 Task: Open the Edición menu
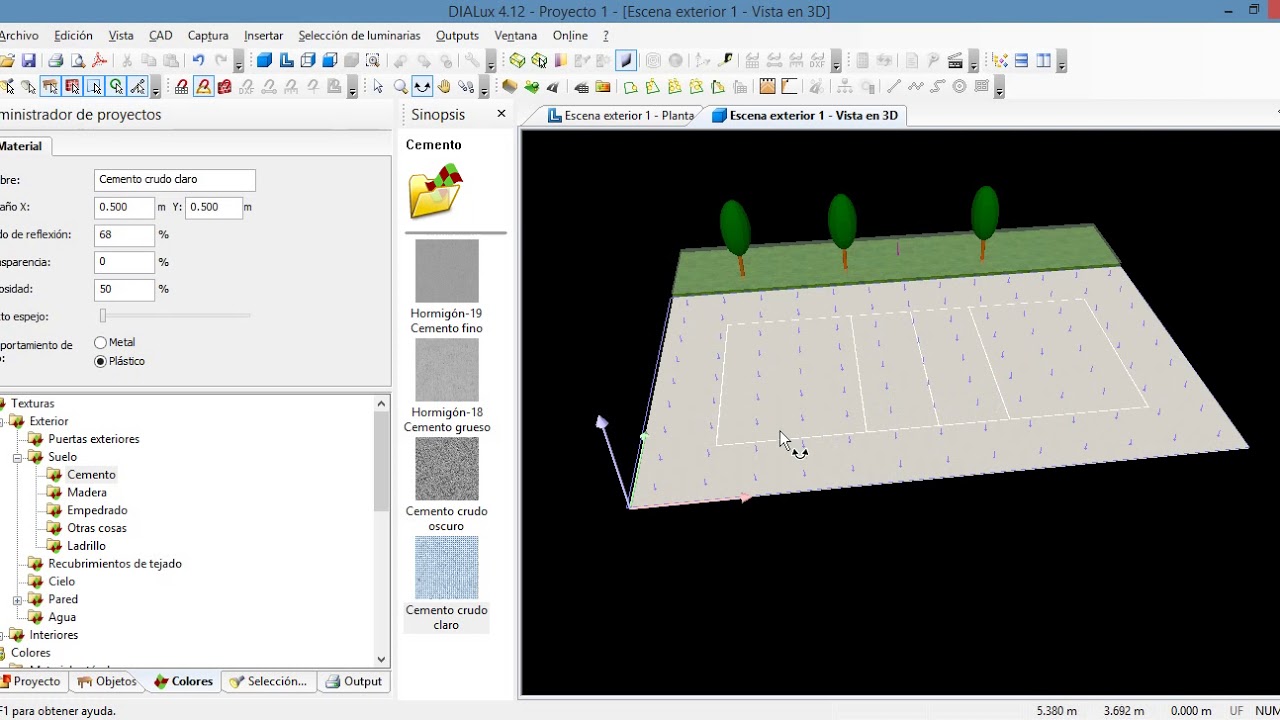[73, 35]
